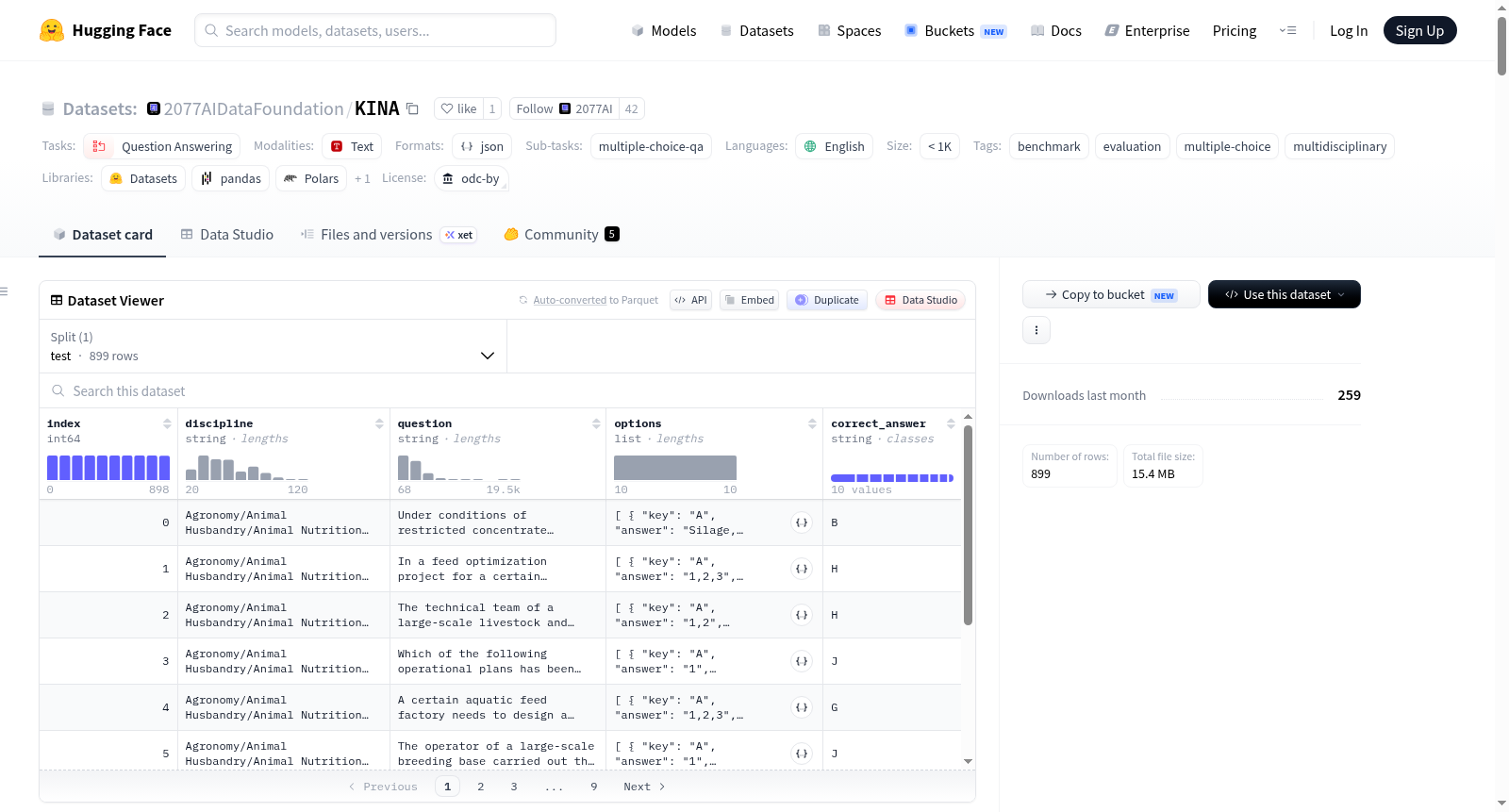The width and height of the screenshot is (1509, 812).
Task: Click the English language tag
Action: [x=835, y=146]
